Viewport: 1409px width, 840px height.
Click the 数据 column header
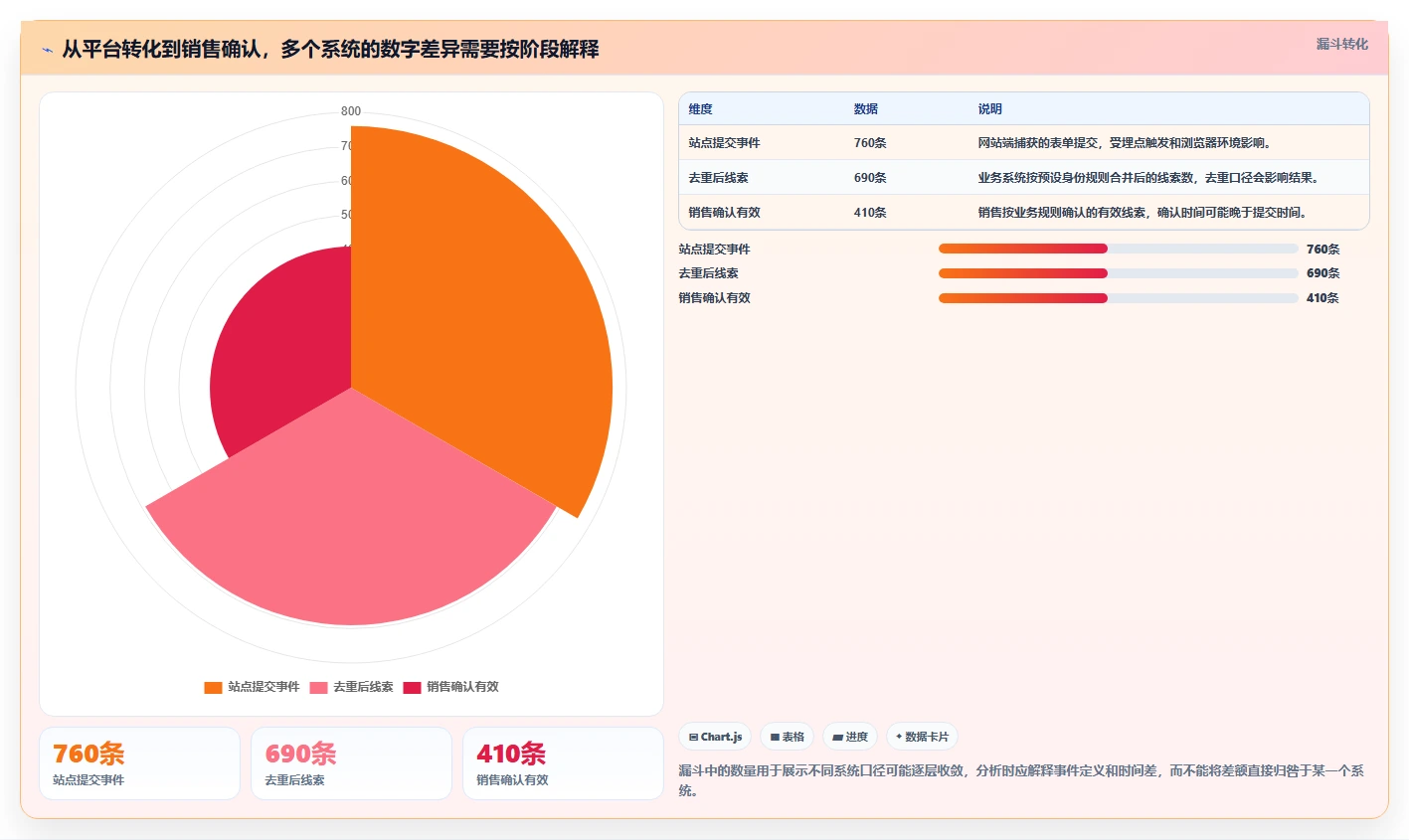866,109
